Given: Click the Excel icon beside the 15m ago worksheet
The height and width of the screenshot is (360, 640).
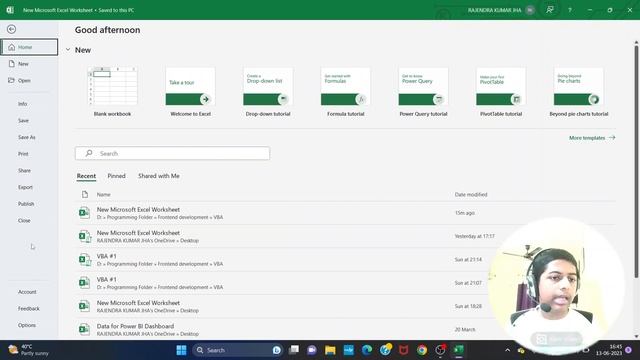Looking at the screenshot, I should [x=84, y=213].
